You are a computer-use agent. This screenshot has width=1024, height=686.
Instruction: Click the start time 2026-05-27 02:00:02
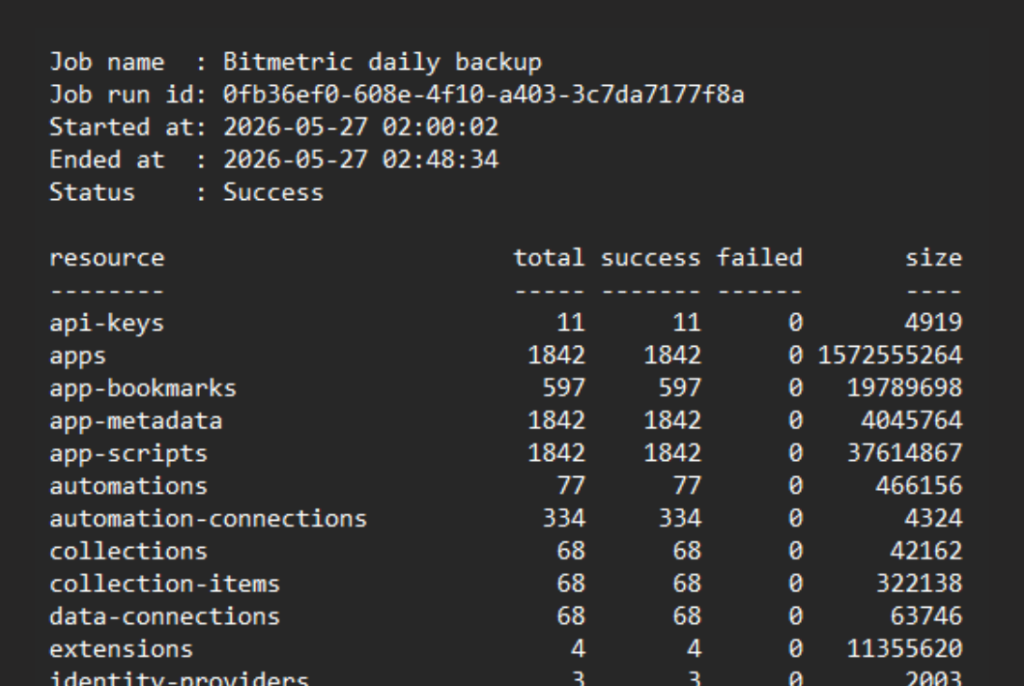[x=360, y=127]
